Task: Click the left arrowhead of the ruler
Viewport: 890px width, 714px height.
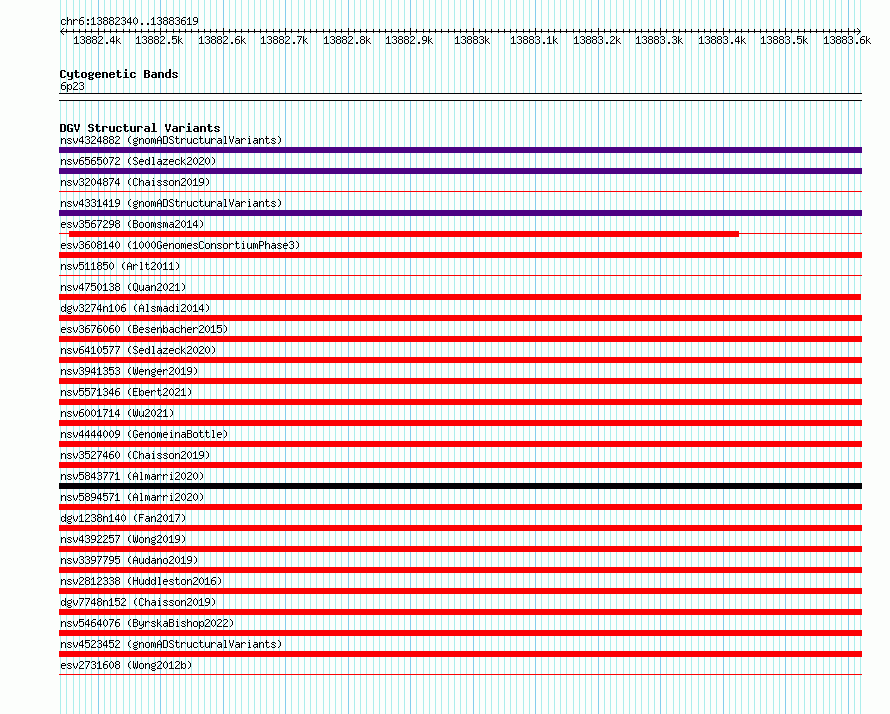Action: point(62,31)
